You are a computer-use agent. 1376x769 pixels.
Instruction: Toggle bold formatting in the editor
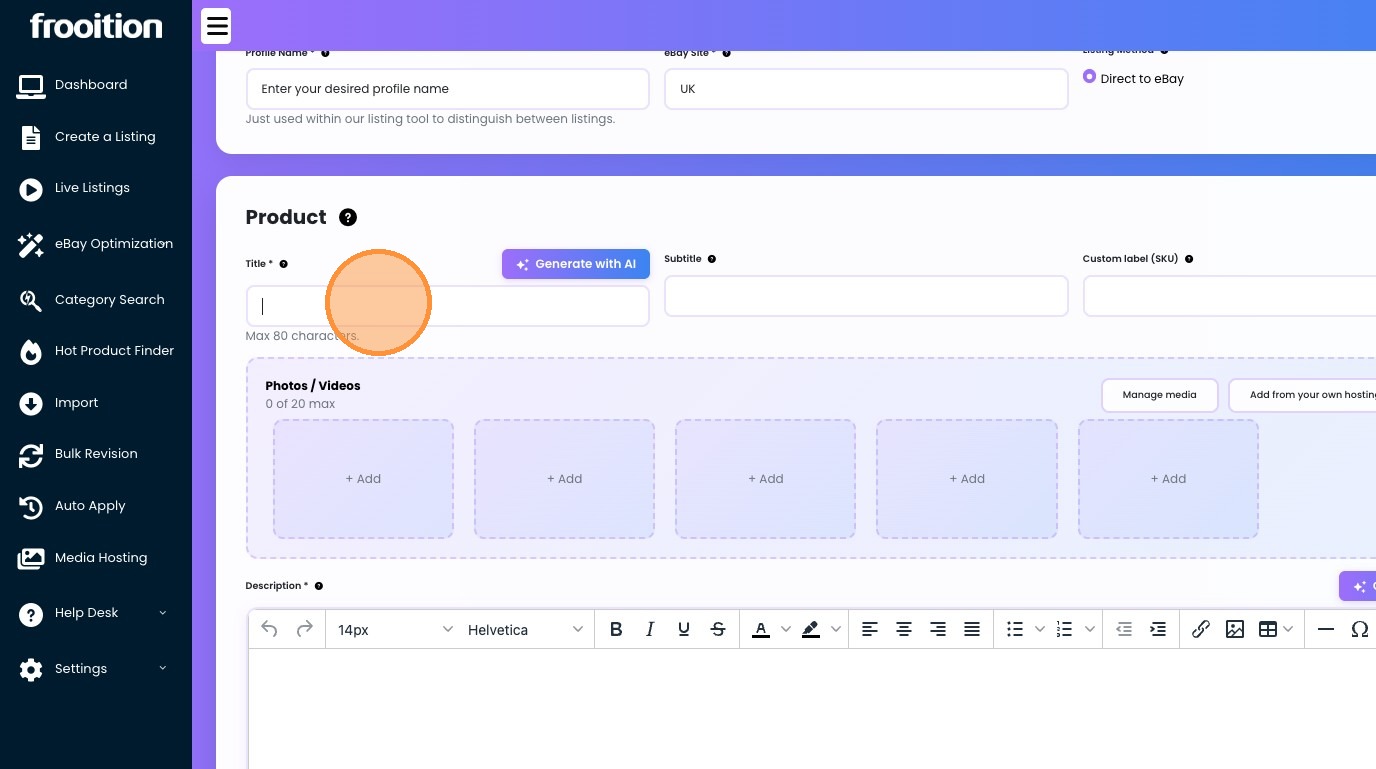point(616,629)
